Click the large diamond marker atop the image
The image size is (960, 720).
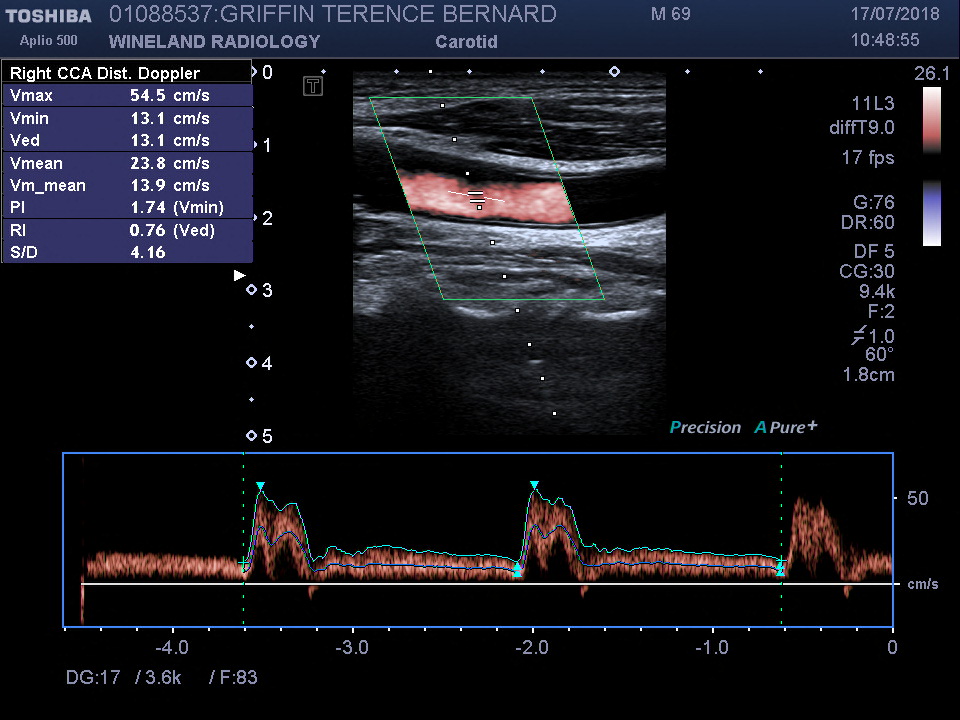(614, 72)
